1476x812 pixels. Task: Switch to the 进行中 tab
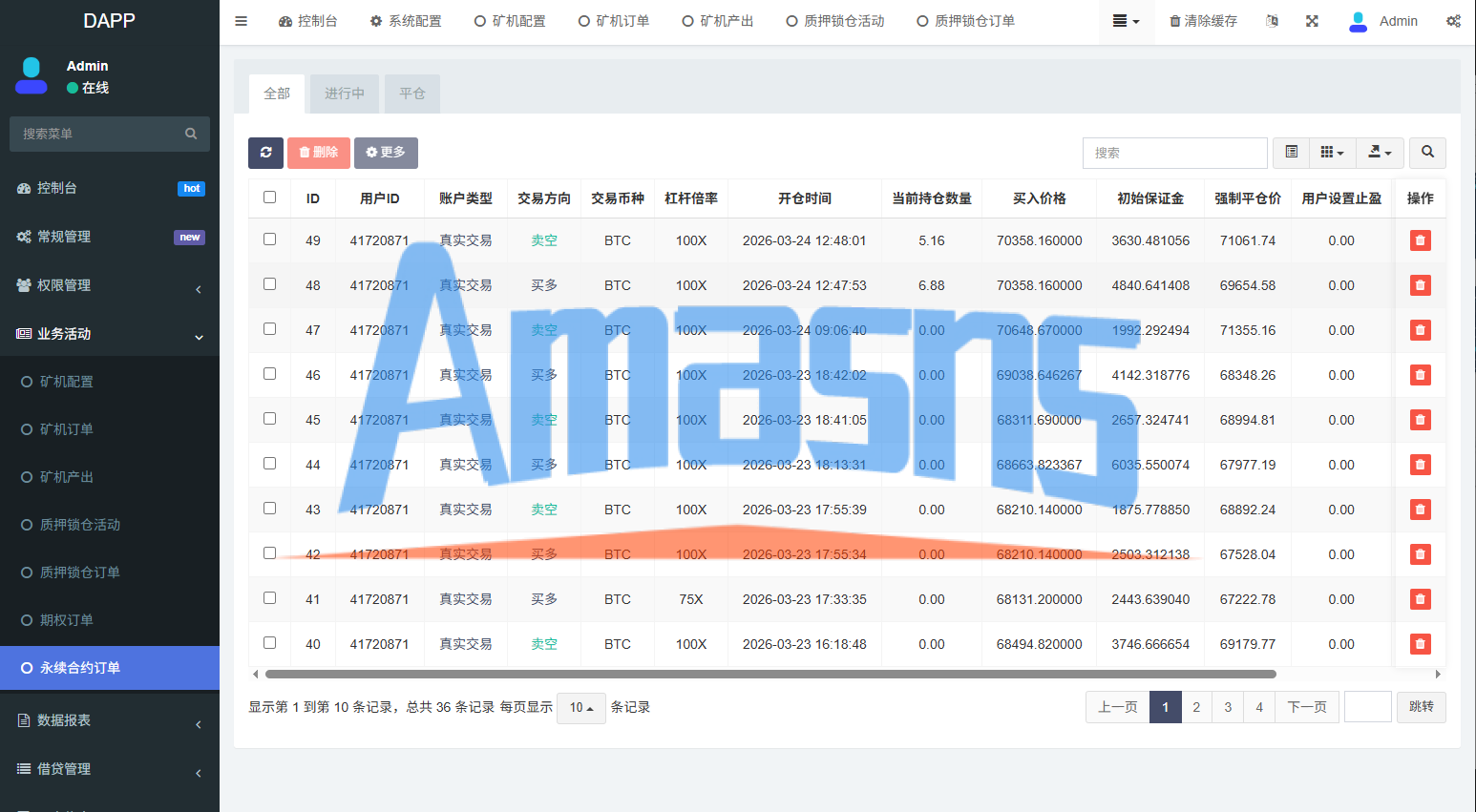(x=344, y=94)
